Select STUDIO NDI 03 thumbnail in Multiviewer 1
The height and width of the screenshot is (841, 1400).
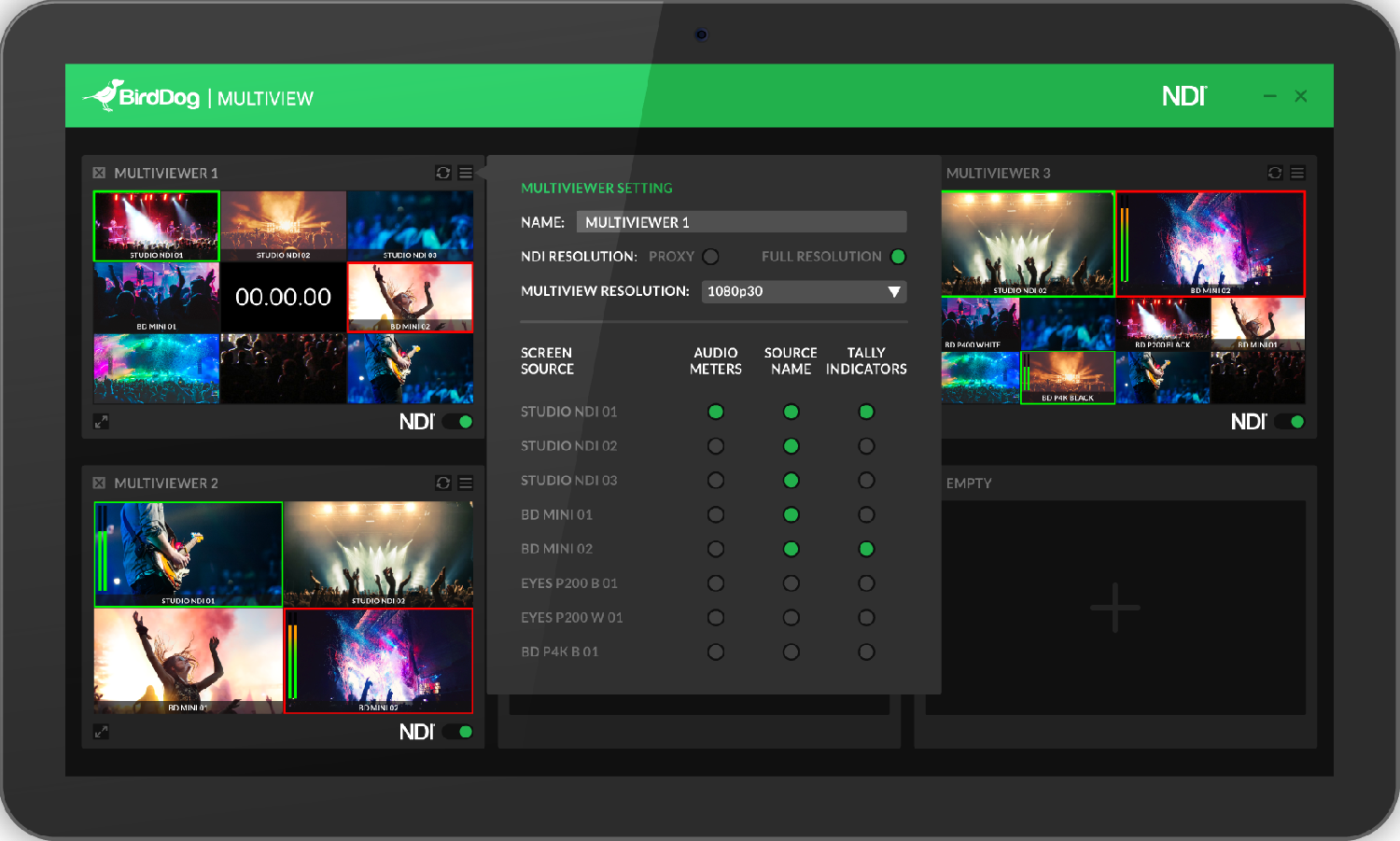click(411, 226)
